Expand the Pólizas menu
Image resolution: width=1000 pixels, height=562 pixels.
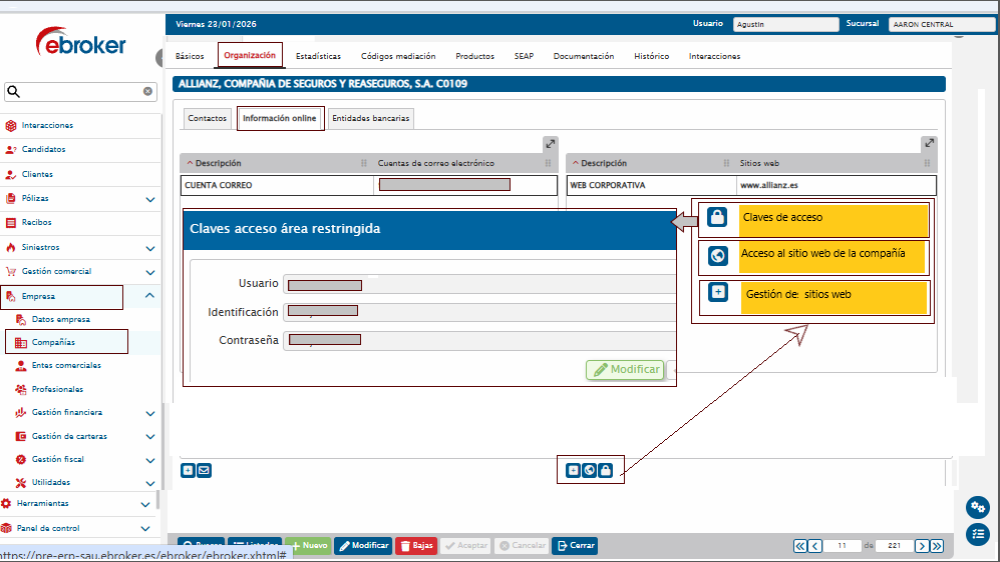tap(150, 199)
